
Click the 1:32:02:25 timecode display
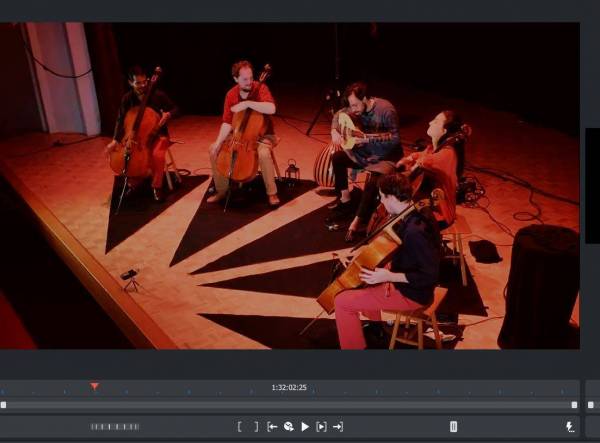[289, 388]
